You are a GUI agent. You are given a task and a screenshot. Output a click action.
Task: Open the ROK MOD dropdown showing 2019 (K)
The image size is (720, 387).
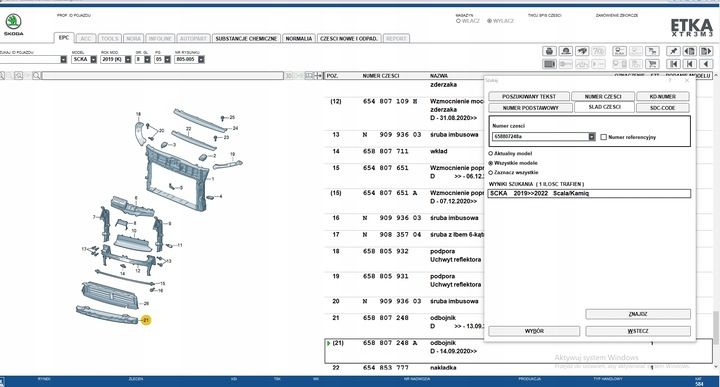128,60
